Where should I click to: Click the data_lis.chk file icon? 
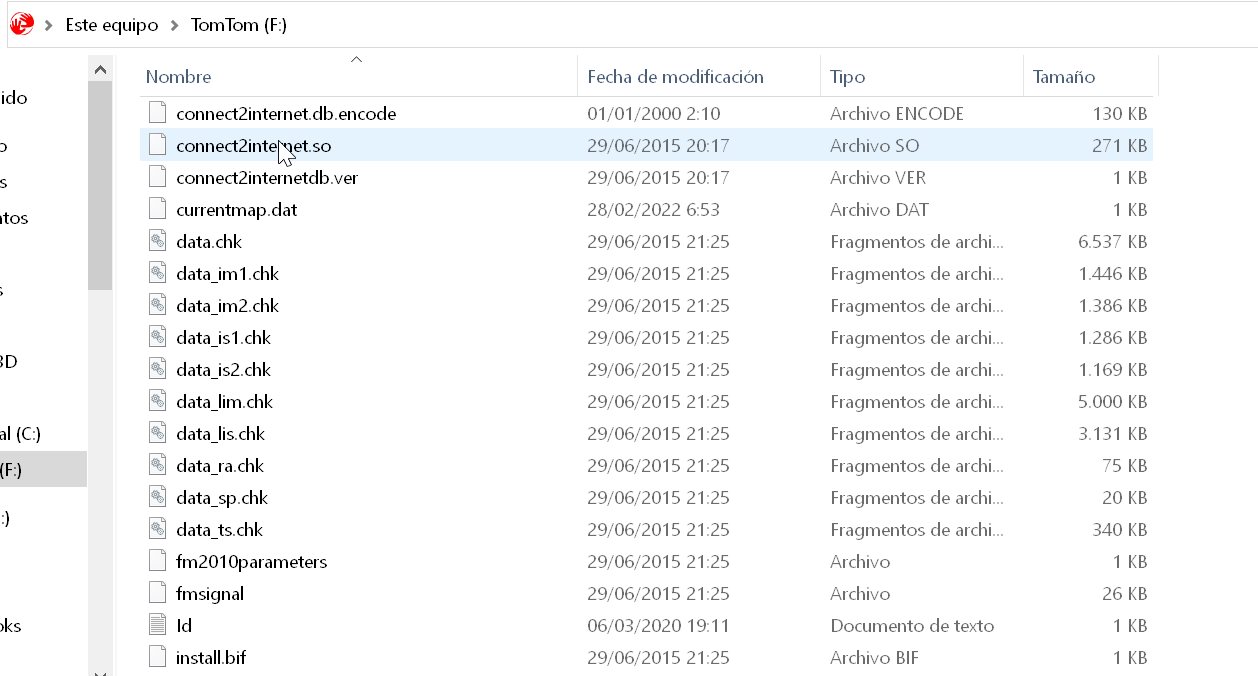tap(155, 433)
